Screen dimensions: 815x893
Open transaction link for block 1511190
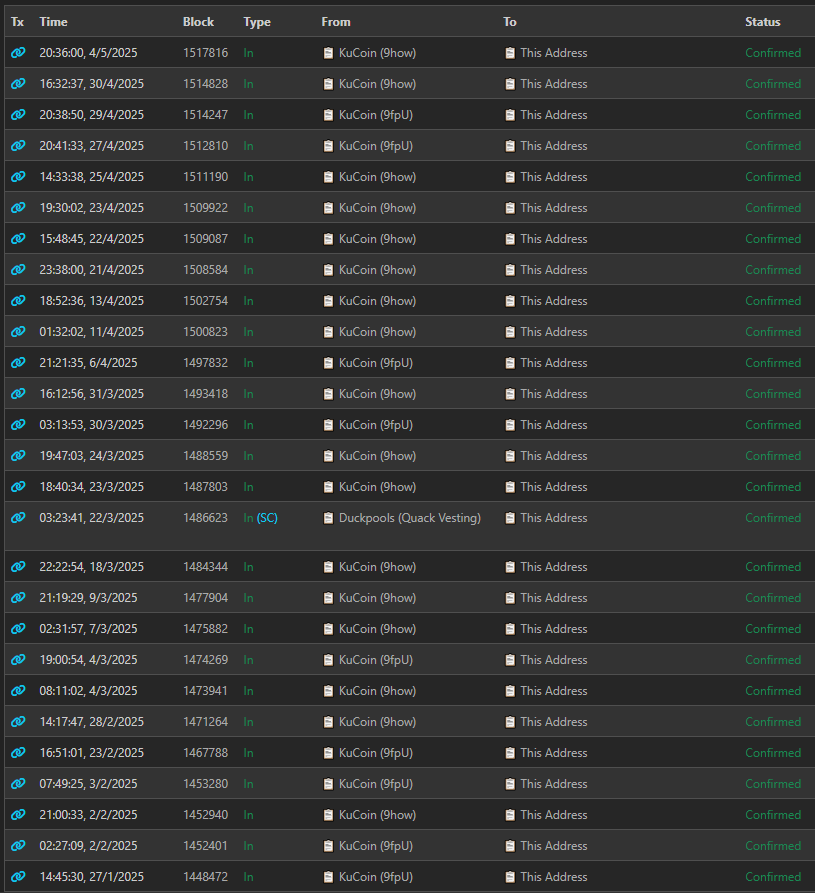(x=18, y=177)
